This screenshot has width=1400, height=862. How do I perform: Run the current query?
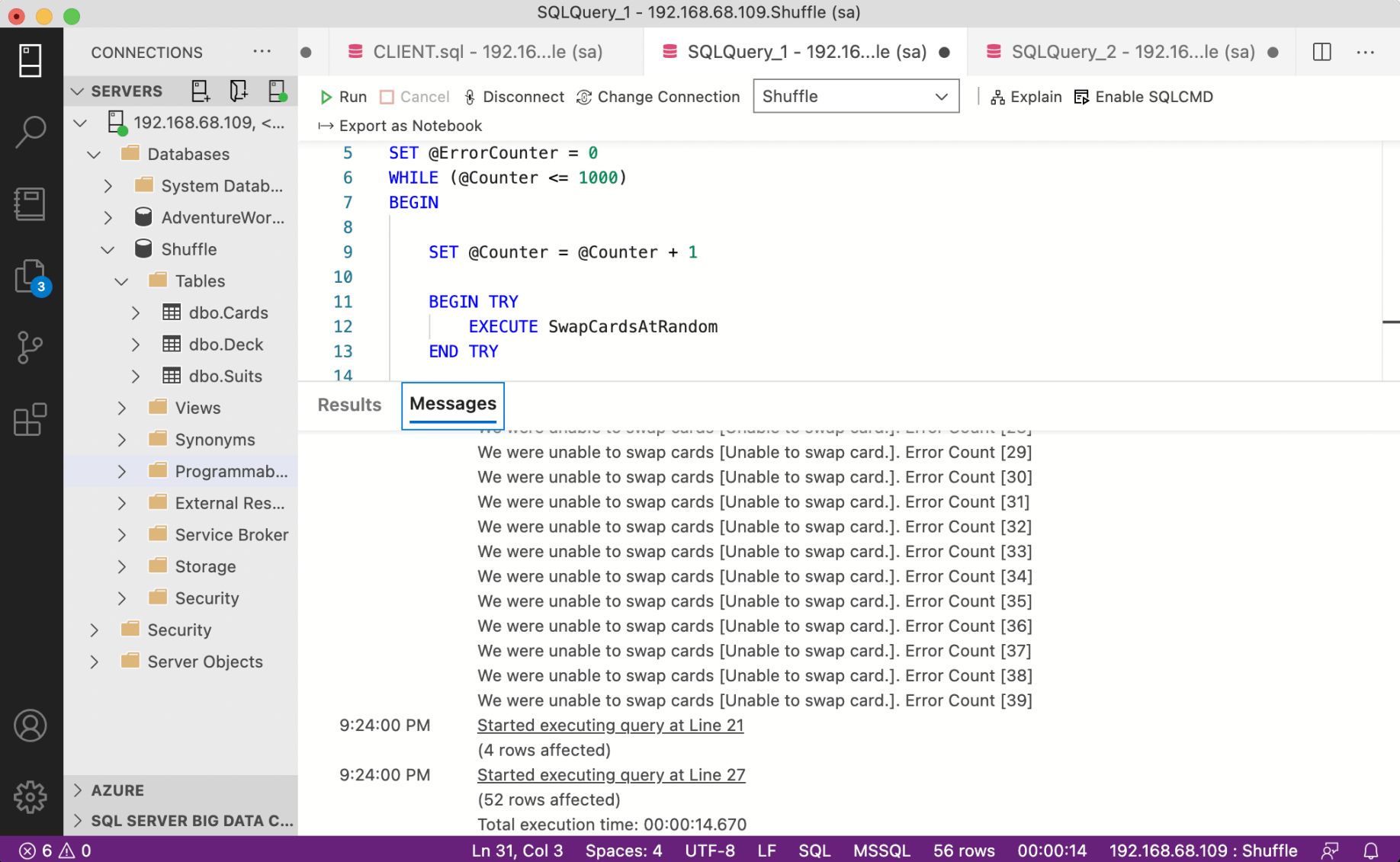tap(342, 97)
